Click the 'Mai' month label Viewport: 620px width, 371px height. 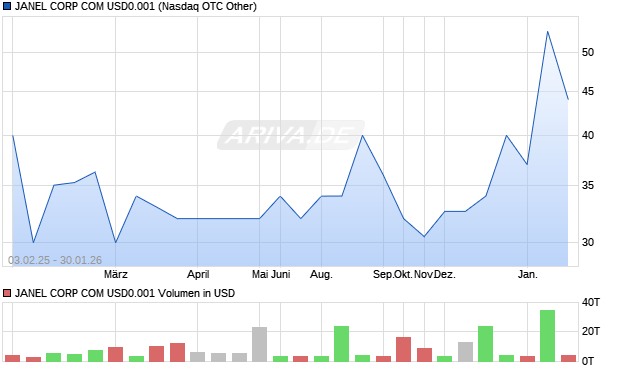pyautogui.click(x=260, y=274)
